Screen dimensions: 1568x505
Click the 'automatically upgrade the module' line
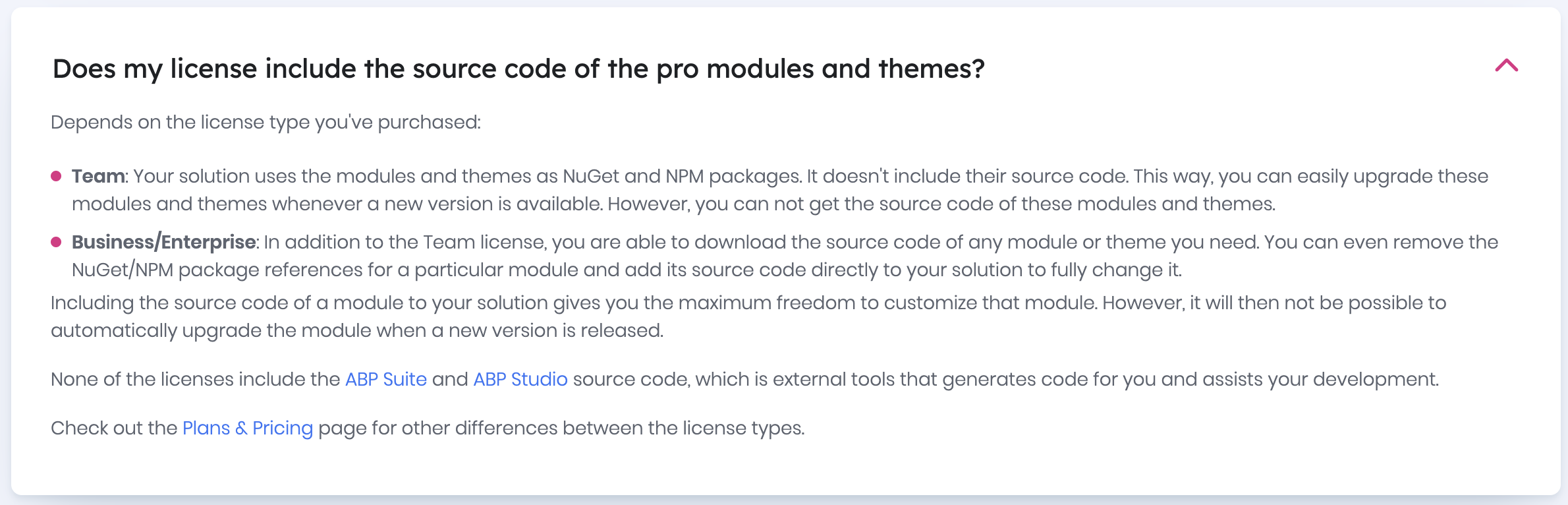[x=357, y=330]
